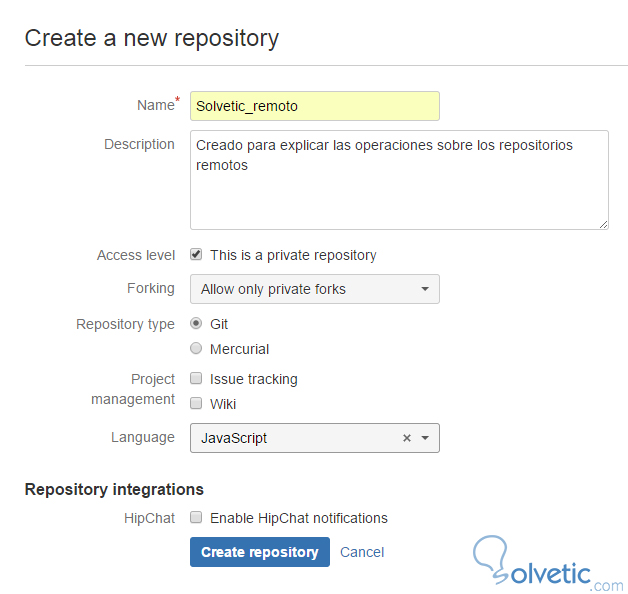Click the Description field label
628x594 pixels.
click(139, 144)
